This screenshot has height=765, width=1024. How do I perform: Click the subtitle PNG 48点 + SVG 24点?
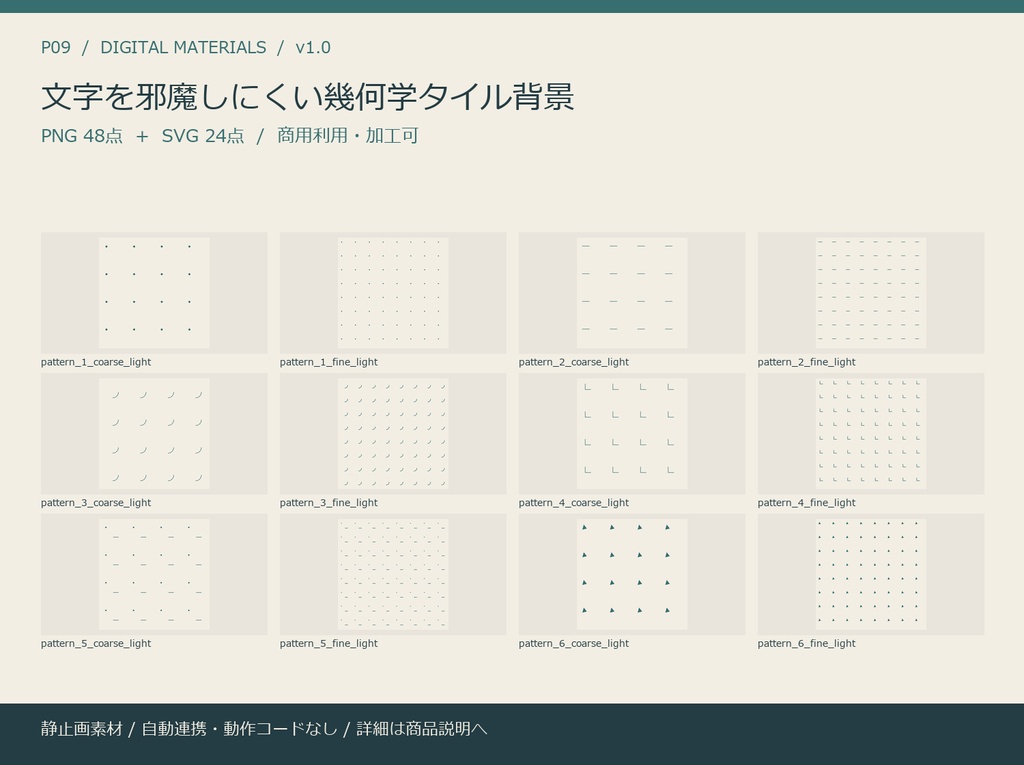click(142, 136)
